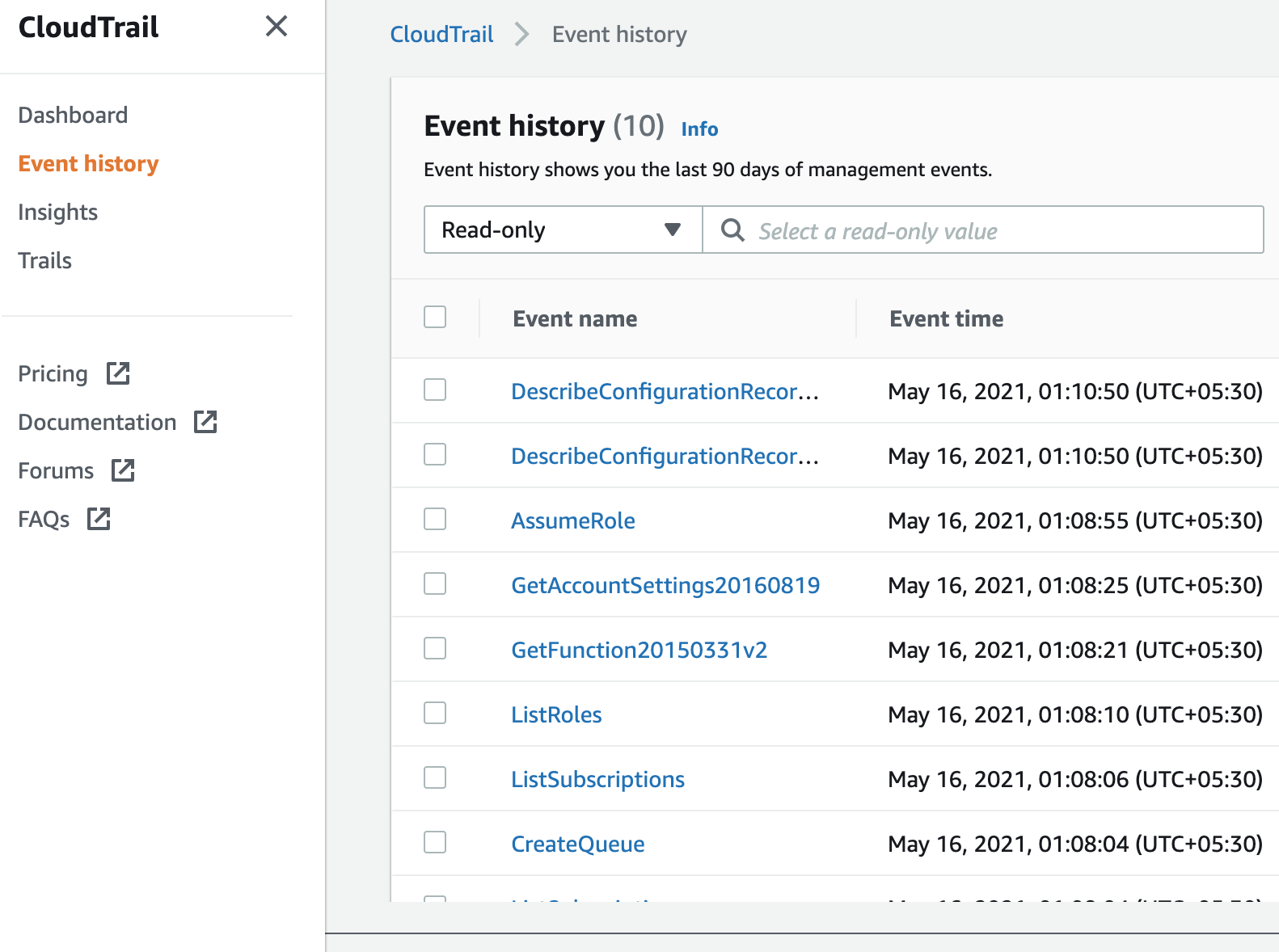Select the GetFunction20150331v2 checkbox
The image size is (1279, 952).
[x=435, y=648]
